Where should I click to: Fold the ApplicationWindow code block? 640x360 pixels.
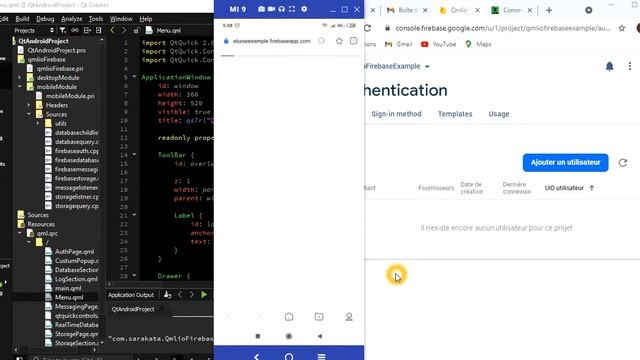coord(134,77)
